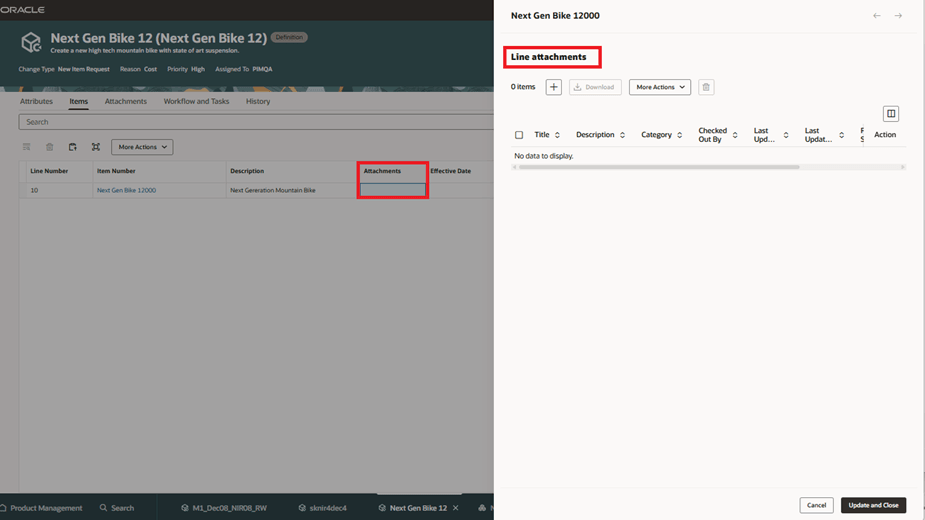
Task: Delete attachment using trash icon in panel
Action: [706, 87]
